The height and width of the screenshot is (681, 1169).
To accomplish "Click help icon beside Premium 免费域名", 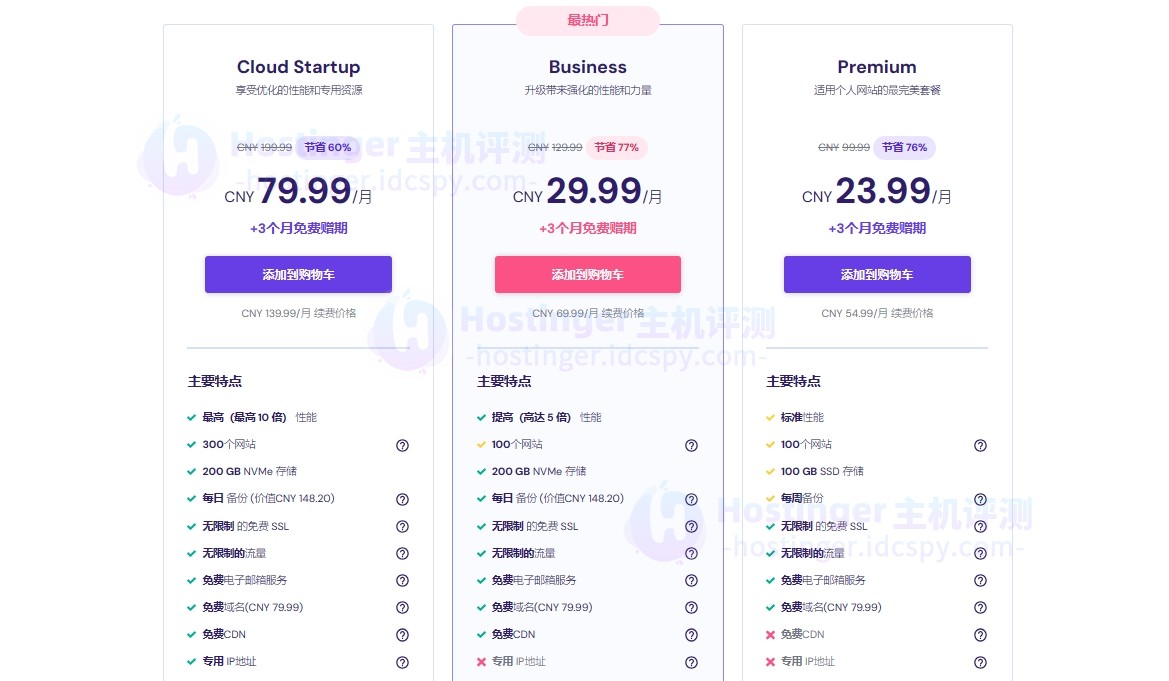I will pos(980,608).
